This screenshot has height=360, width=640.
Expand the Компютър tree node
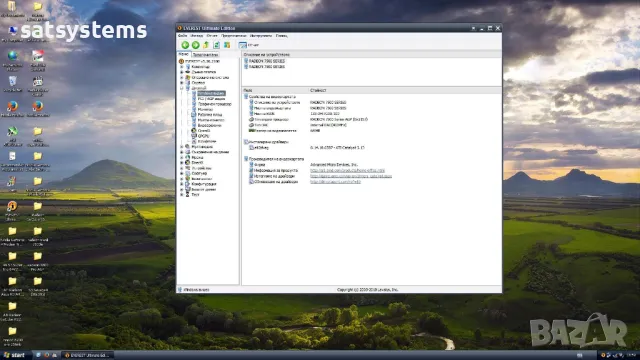[x=182, y=67]
